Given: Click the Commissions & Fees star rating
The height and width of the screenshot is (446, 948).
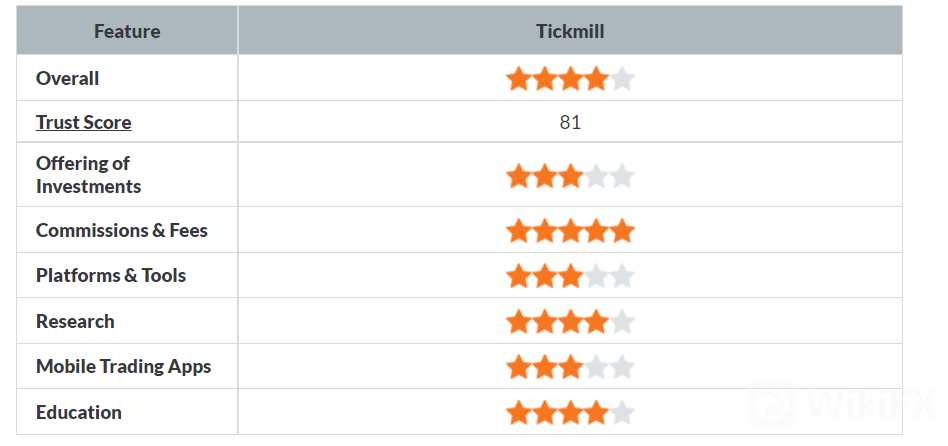Looking at the screenshot, I should point(570,231).
